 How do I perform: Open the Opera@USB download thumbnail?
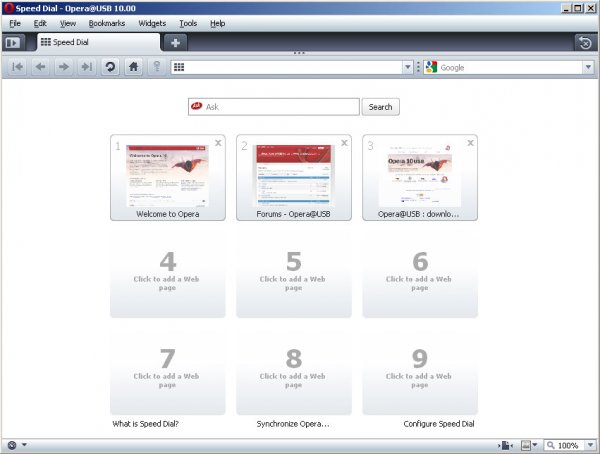tap(420, 177)
